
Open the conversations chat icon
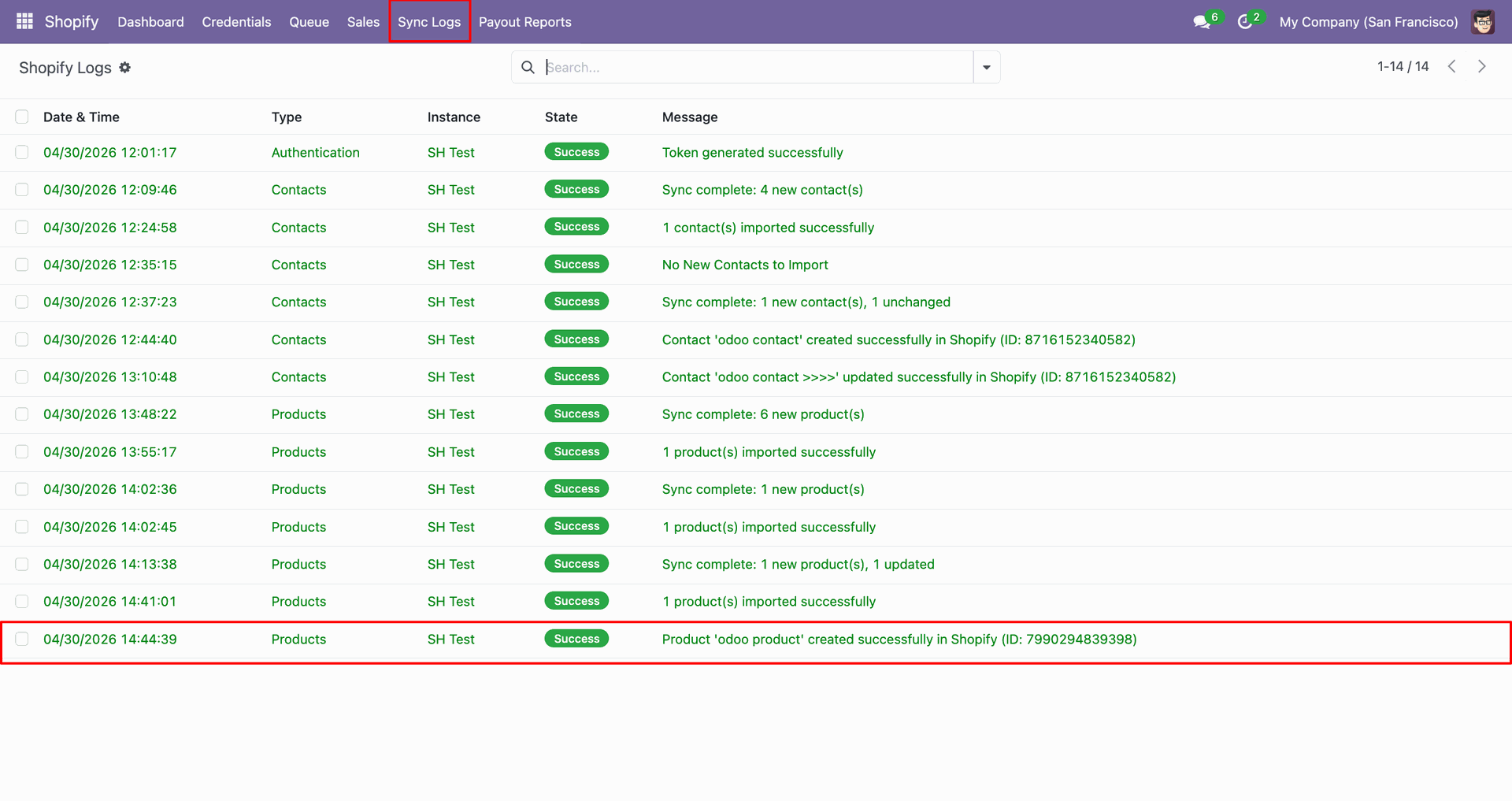pyautogui.click(x=1202, y=22)
